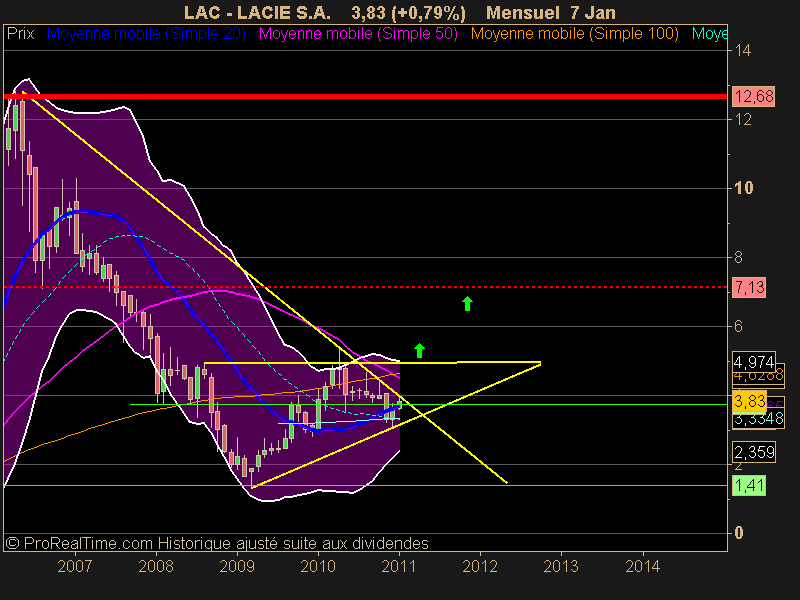Click the 2013 label on time axis
Screen dimensions: 800x600
pos(561,566)
